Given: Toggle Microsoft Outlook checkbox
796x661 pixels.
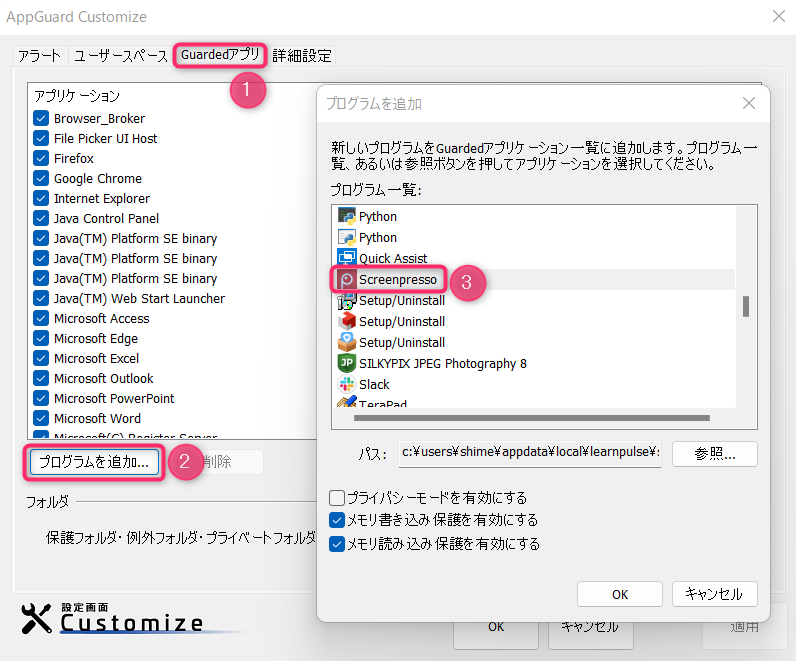Looking at the screenshot, I should coord(41,378).
